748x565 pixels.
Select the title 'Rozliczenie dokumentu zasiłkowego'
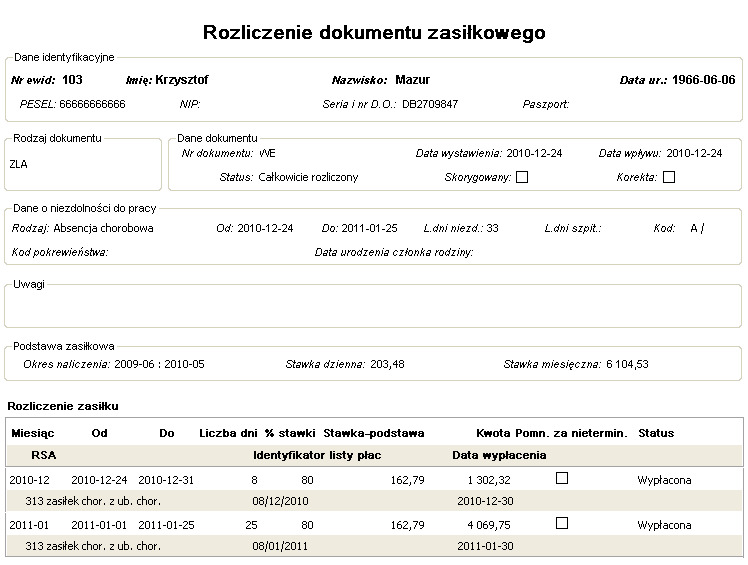click(x=374, y=32)
